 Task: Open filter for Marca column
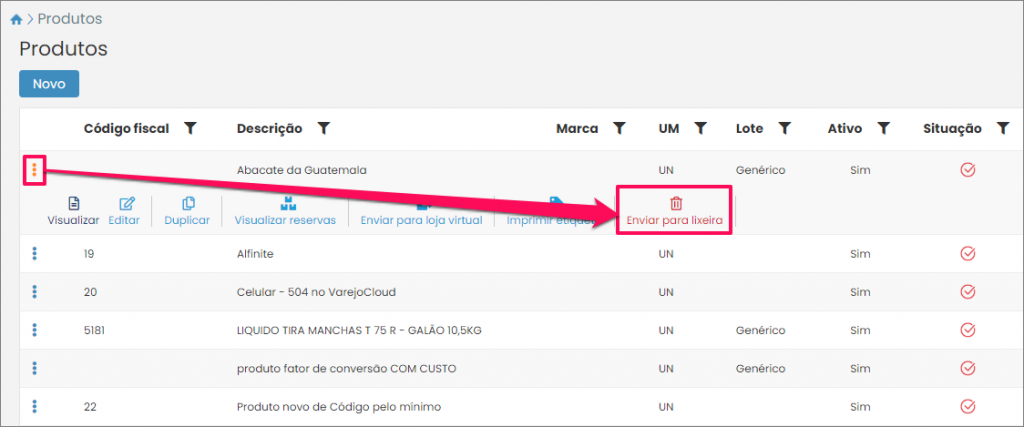[619, 128]
